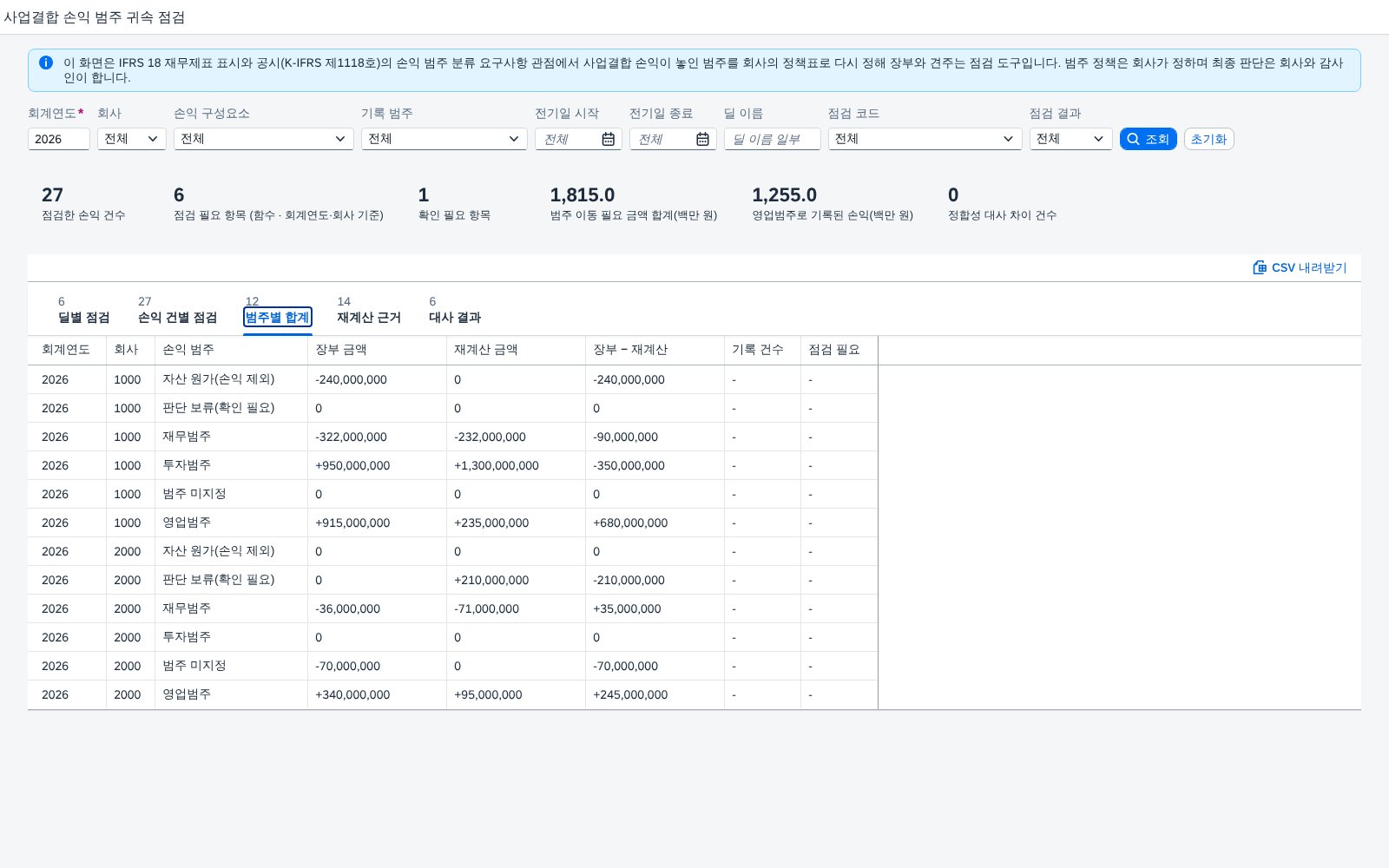Open calendar picker for 전기일 시작
Screen dimensions: 1389x868
[609, 139]
